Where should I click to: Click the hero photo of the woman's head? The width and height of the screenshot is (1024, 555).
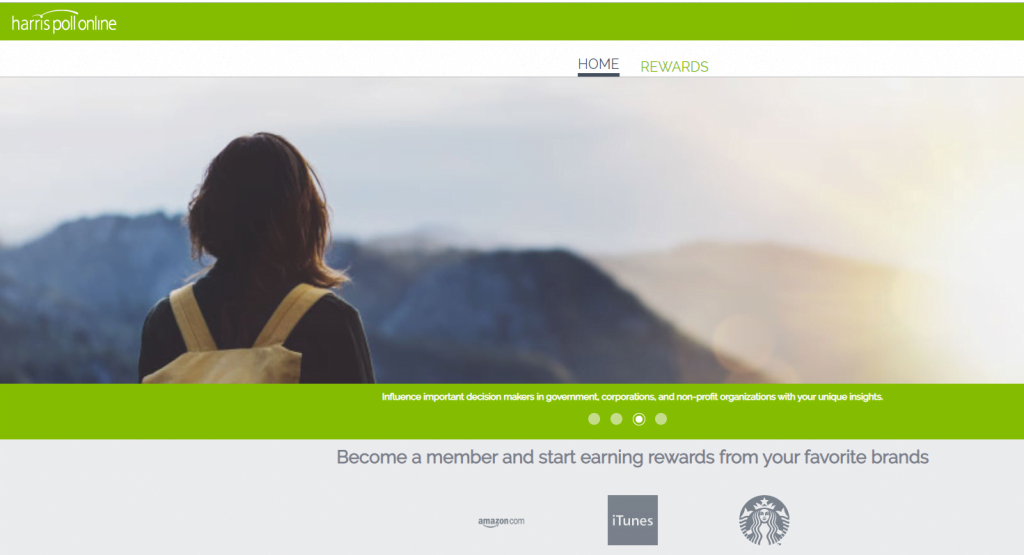(261, 202)
